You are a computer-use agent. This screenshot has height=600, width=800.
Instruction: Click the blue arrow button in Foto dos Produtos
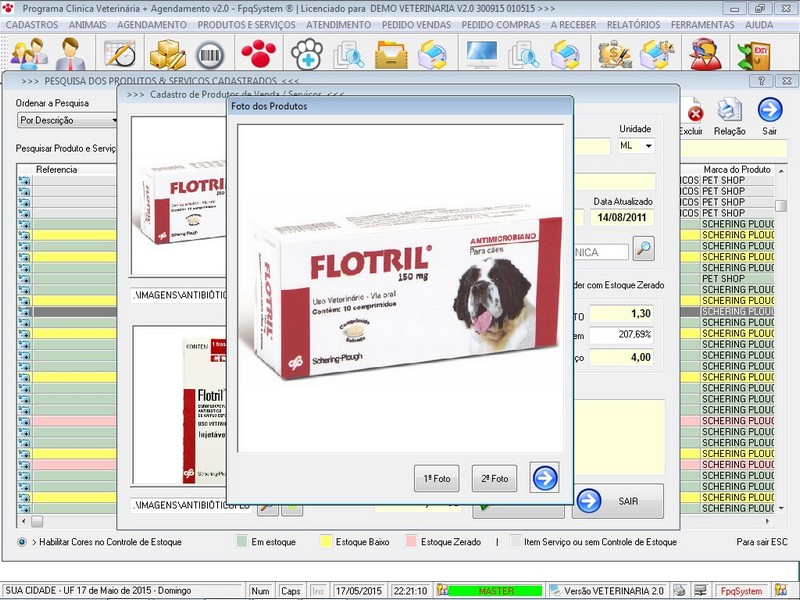(x=544, y=478)
